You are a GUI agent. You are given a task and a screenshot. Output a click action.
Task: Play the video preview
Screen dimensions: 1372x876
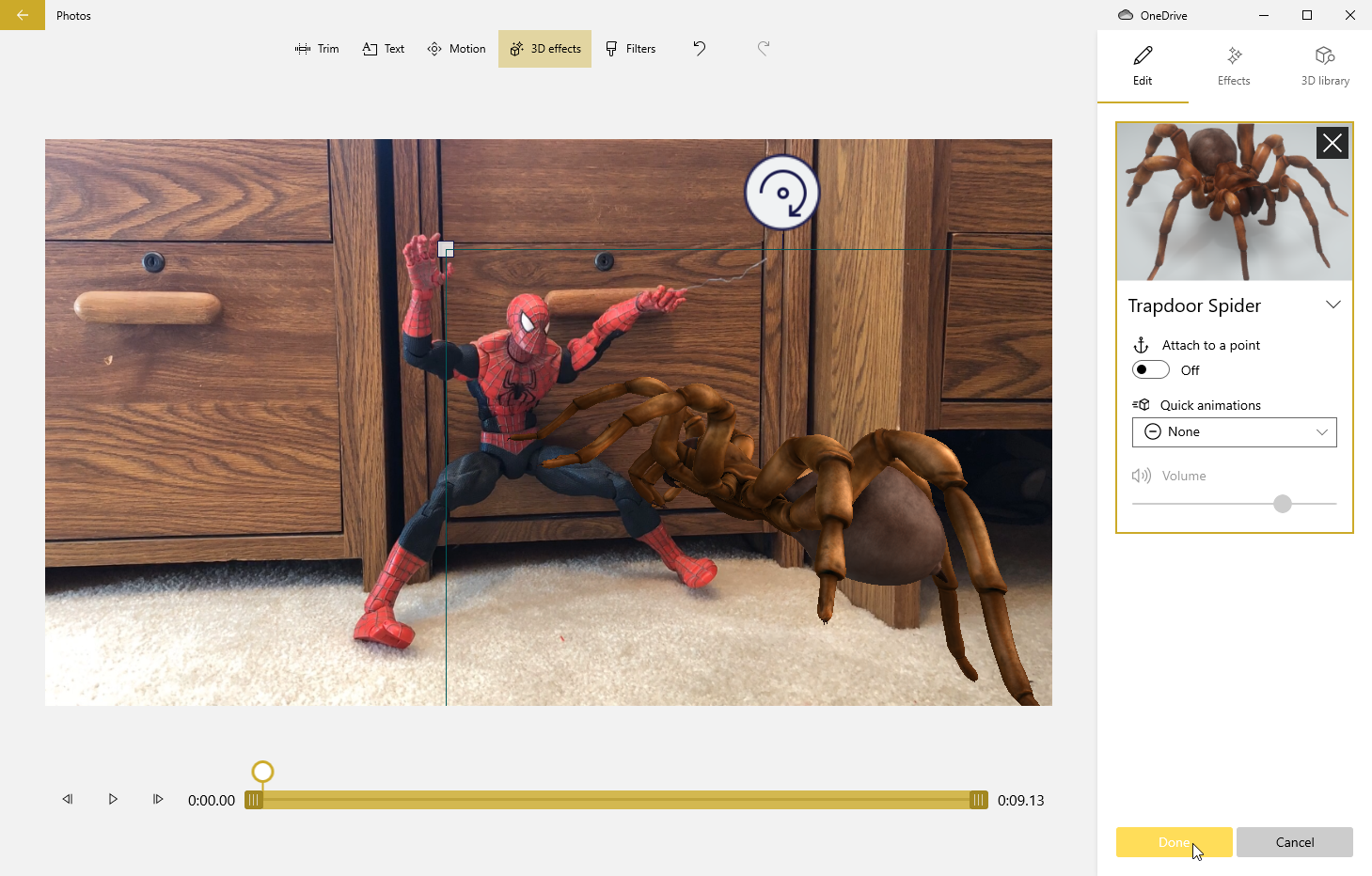pos(113,799)
